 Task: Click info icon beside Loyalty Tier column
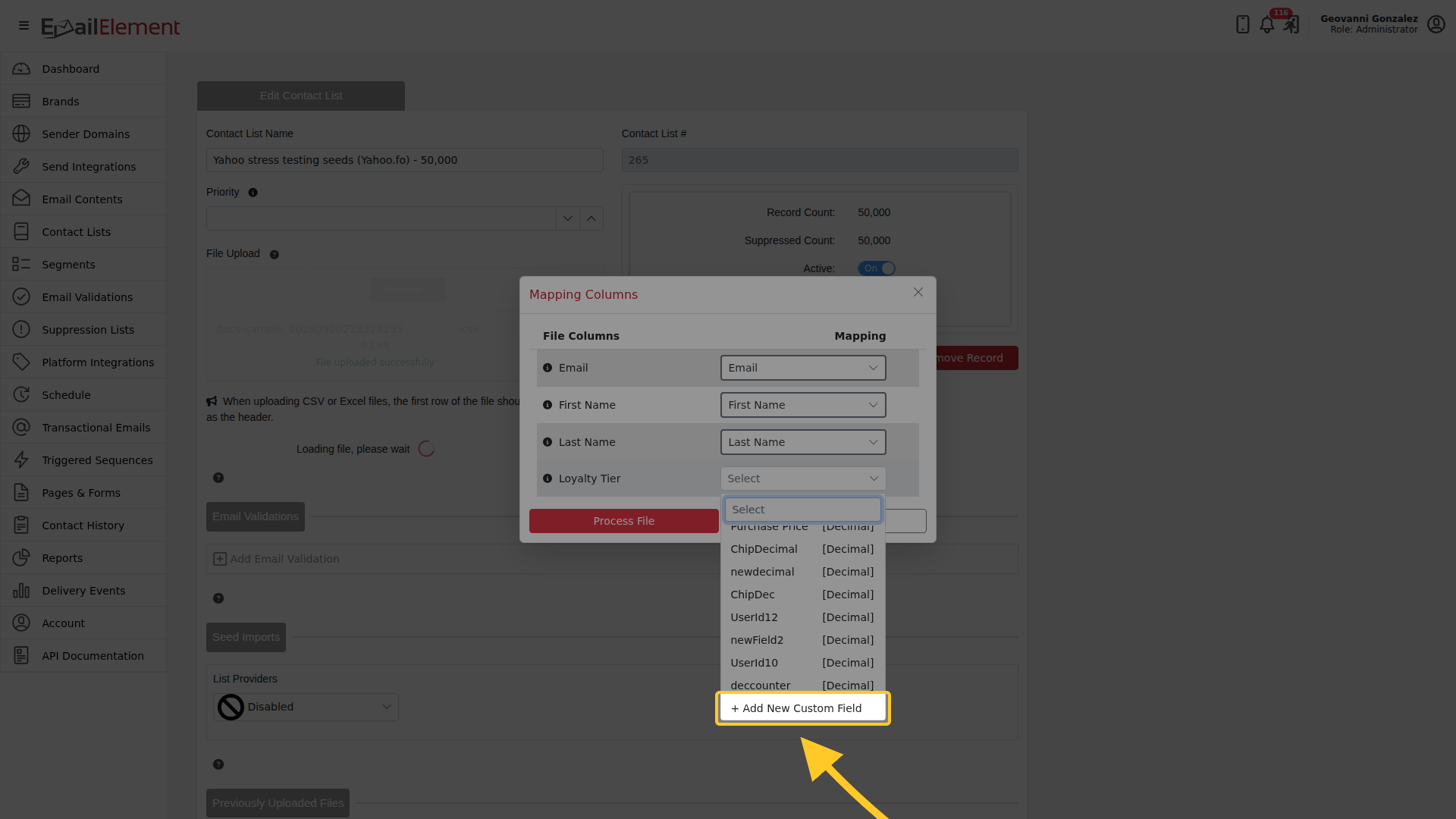[548, 479]
